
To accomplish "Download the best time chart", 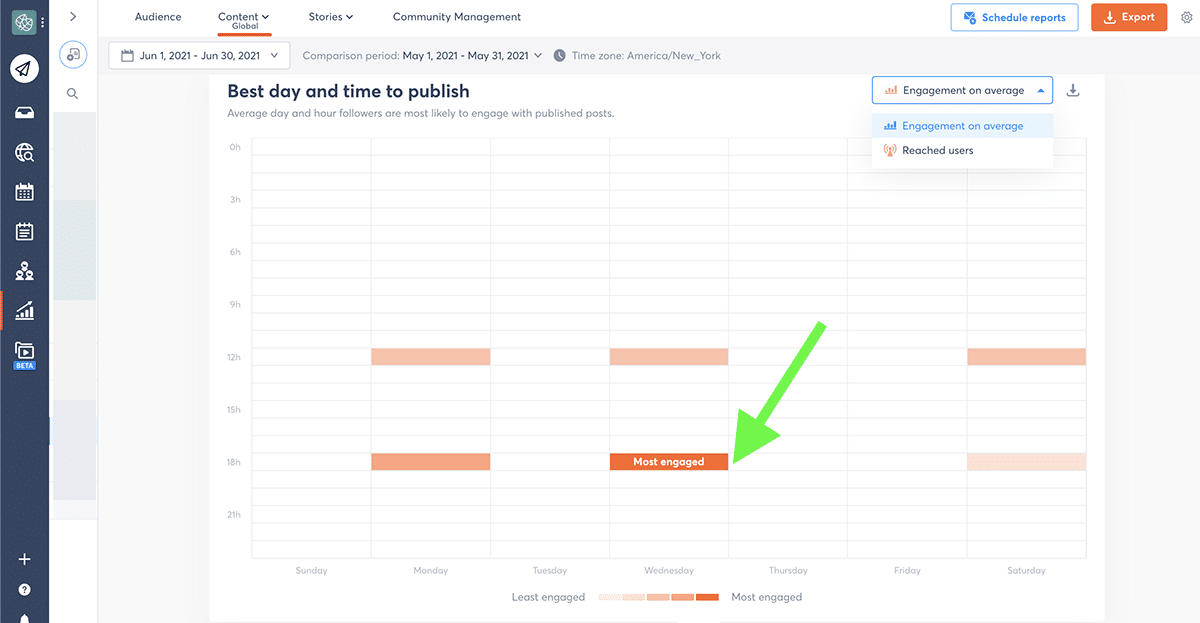I will [1073, 91].
